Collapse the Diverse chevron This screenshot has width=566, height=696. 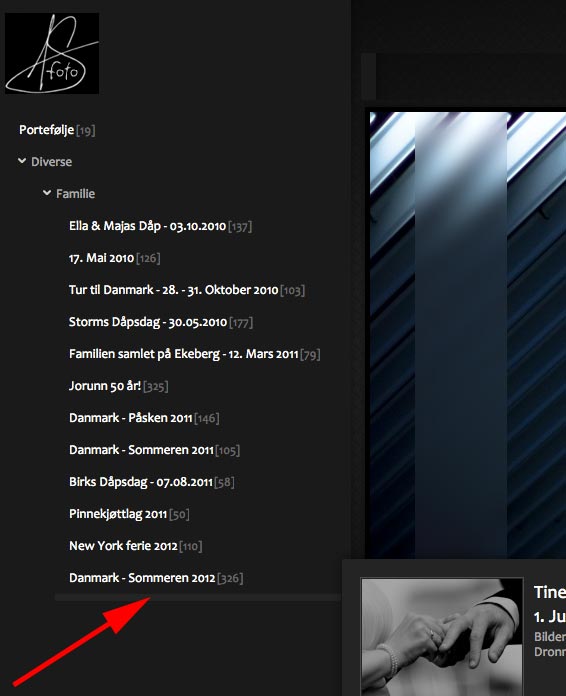point(22,161)
